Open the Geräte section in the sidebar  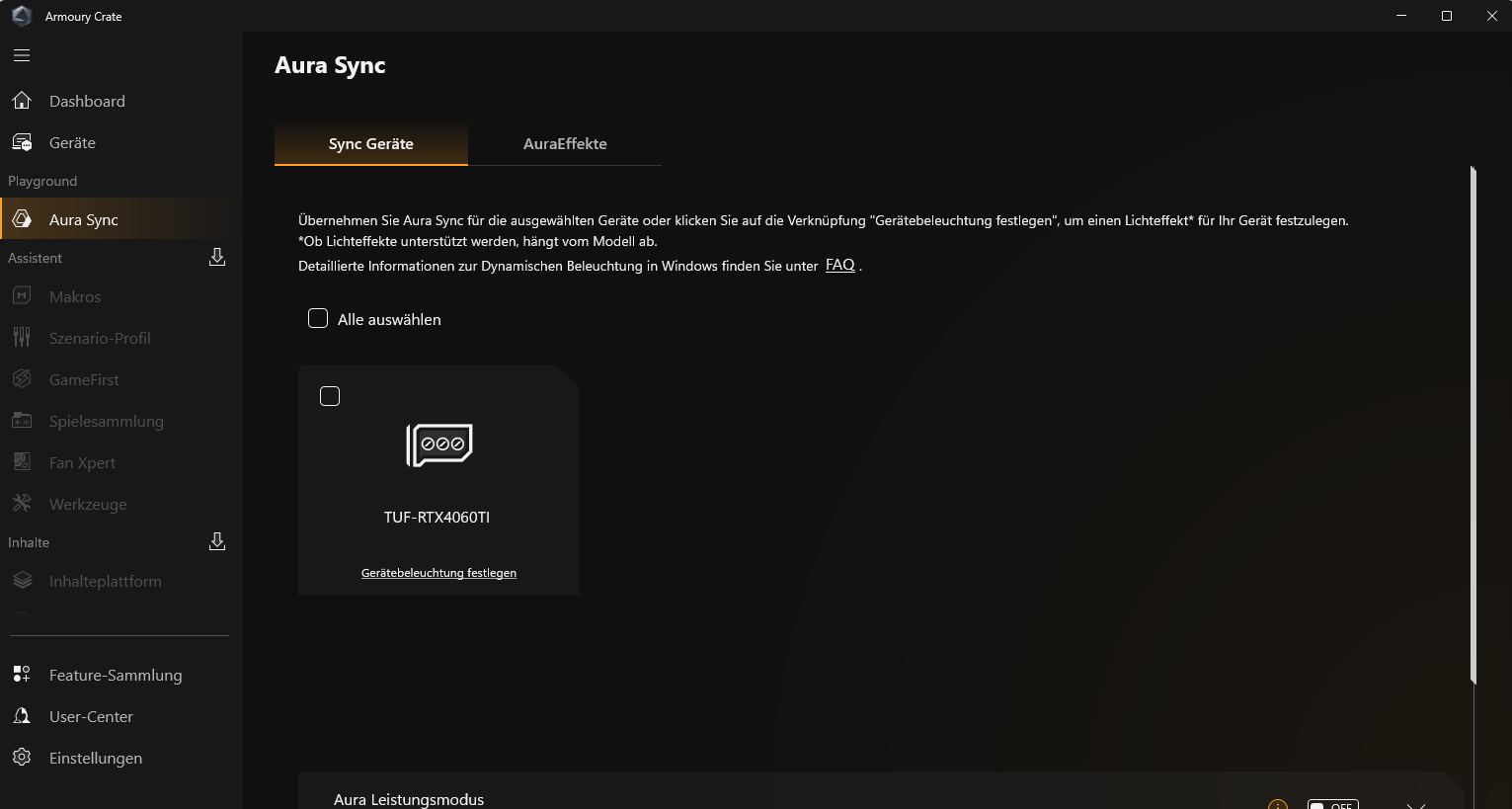[121, 142]
